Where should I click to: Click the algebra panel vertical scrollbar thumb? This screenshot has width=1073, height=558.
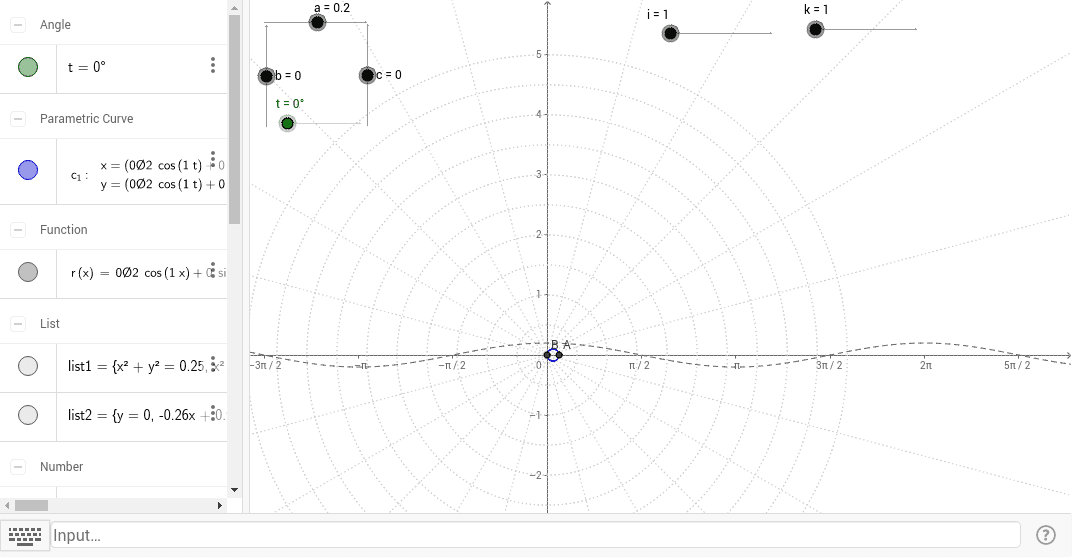(235, 120)
